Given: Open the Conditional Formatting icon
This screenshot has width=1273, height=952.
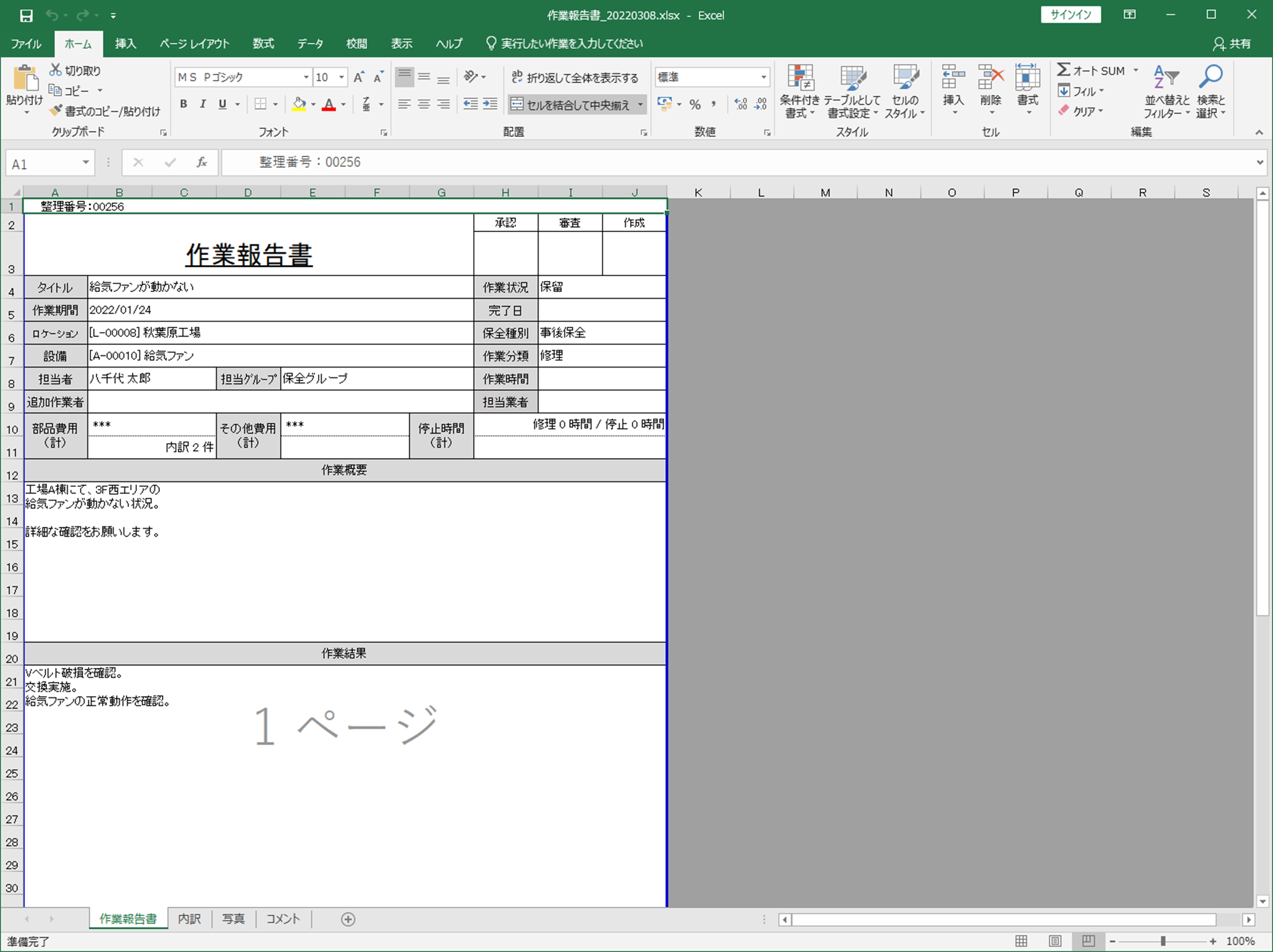Looking at the screenshot, I should pyautogui.click(x=800, y=92).
